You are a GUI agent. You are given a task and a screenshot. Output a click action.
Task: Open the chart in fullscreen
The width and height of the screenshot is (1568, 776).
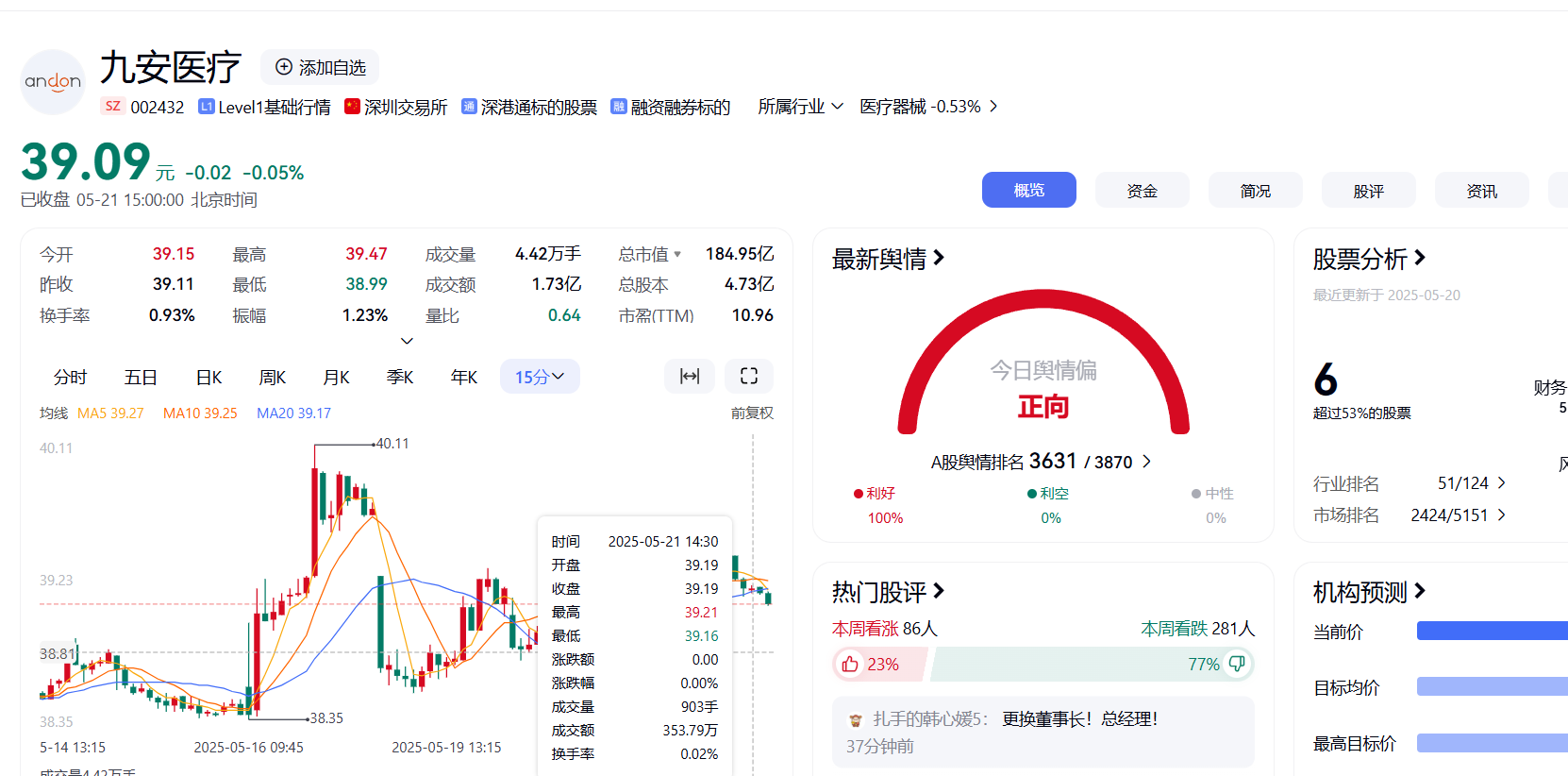coord(749,376)
